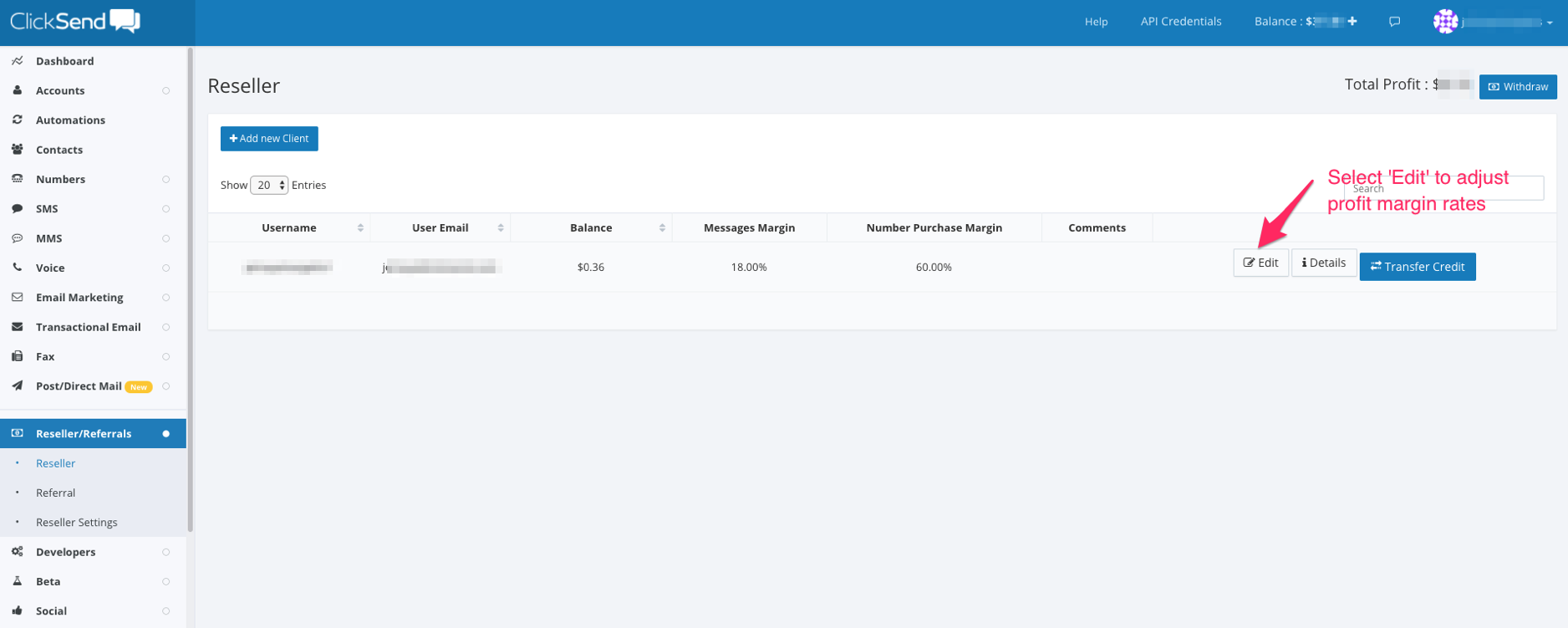Viewport: 1568px width, 628px height.
Task: Click the 18.00% messages margin value
Action: pyautogui.click(x=749, y=268)
